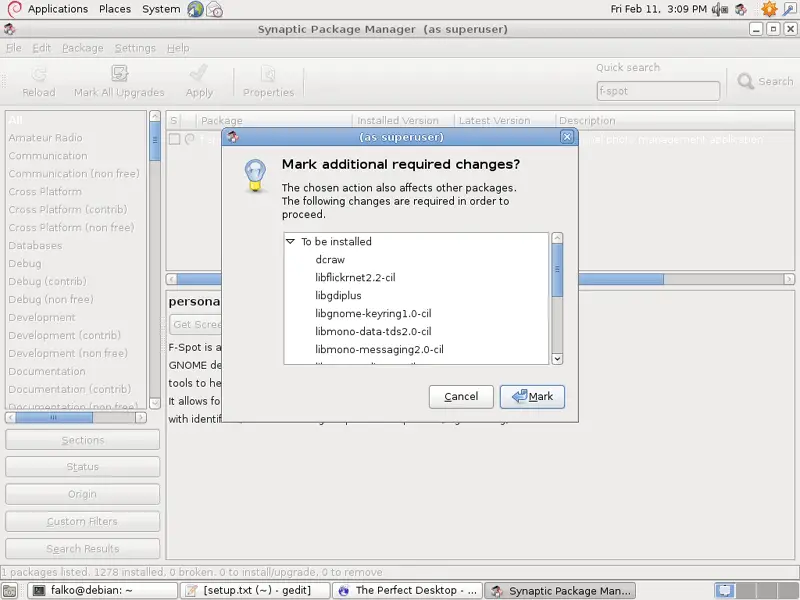The height and width of the screenshot is (600, 800).
Task: Select libmono-messaging2.0-cil in the list
Action: point(379,349)
